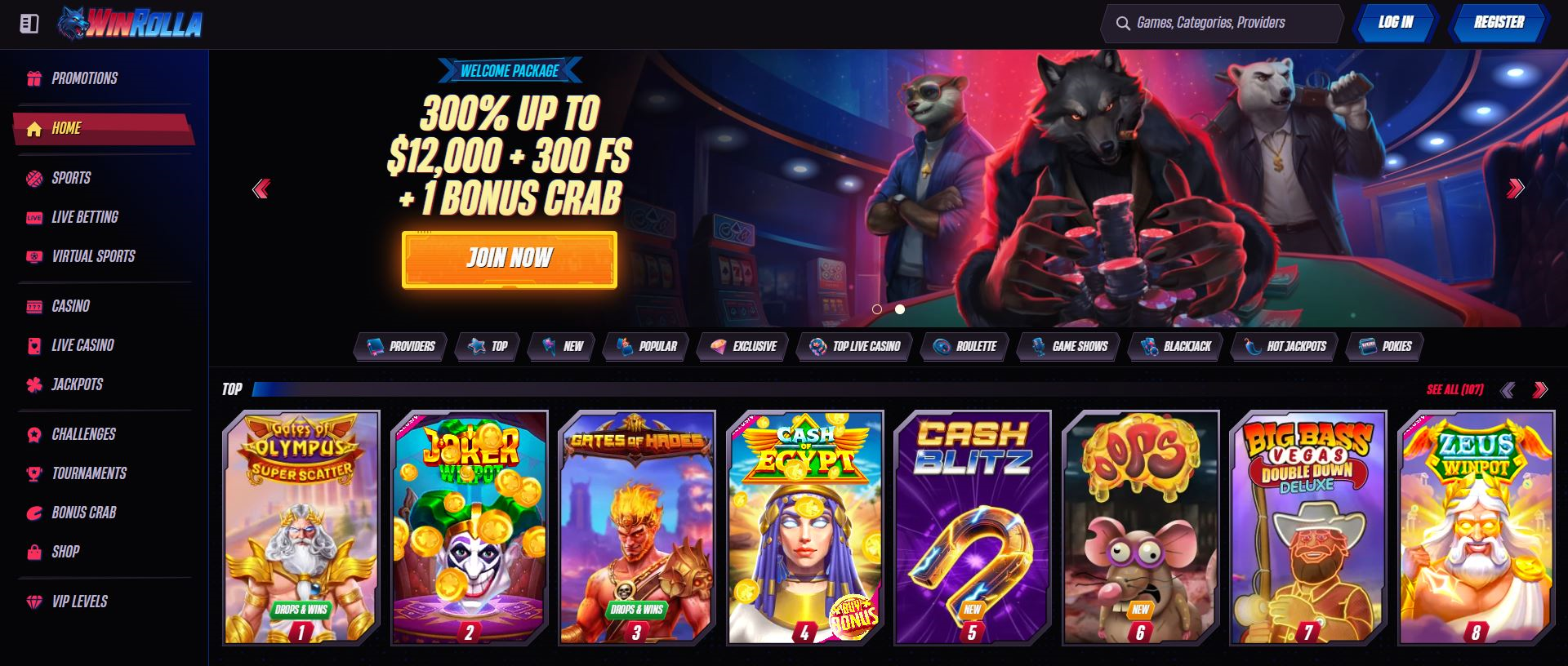View VIP Levels diamond icon

(33, 602)
